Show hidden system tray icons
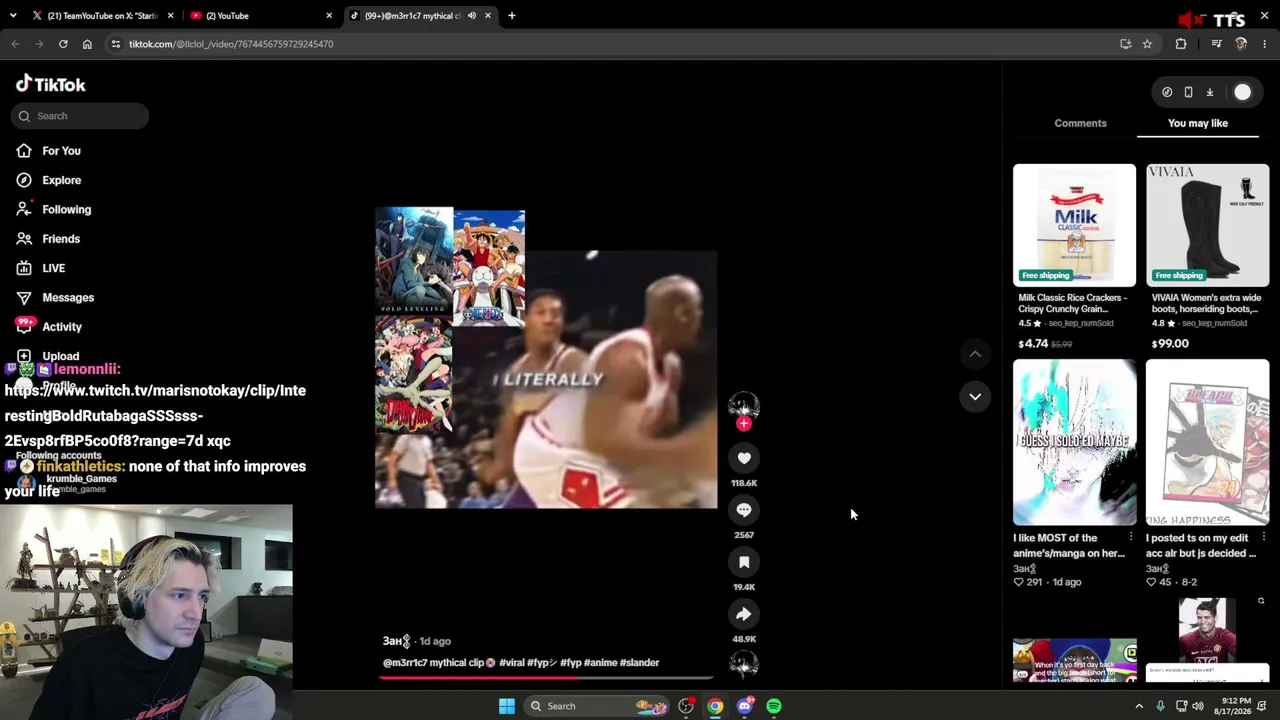 pos(1138,706)
